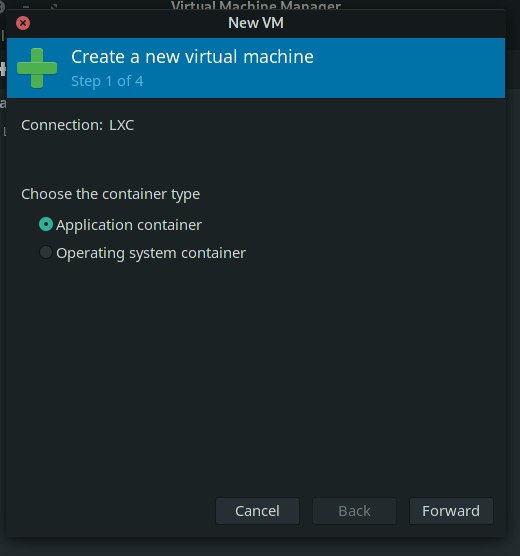Screen dimensions: 520x556
Task: Cancel the New VM wizard
Action: (257, 511)
